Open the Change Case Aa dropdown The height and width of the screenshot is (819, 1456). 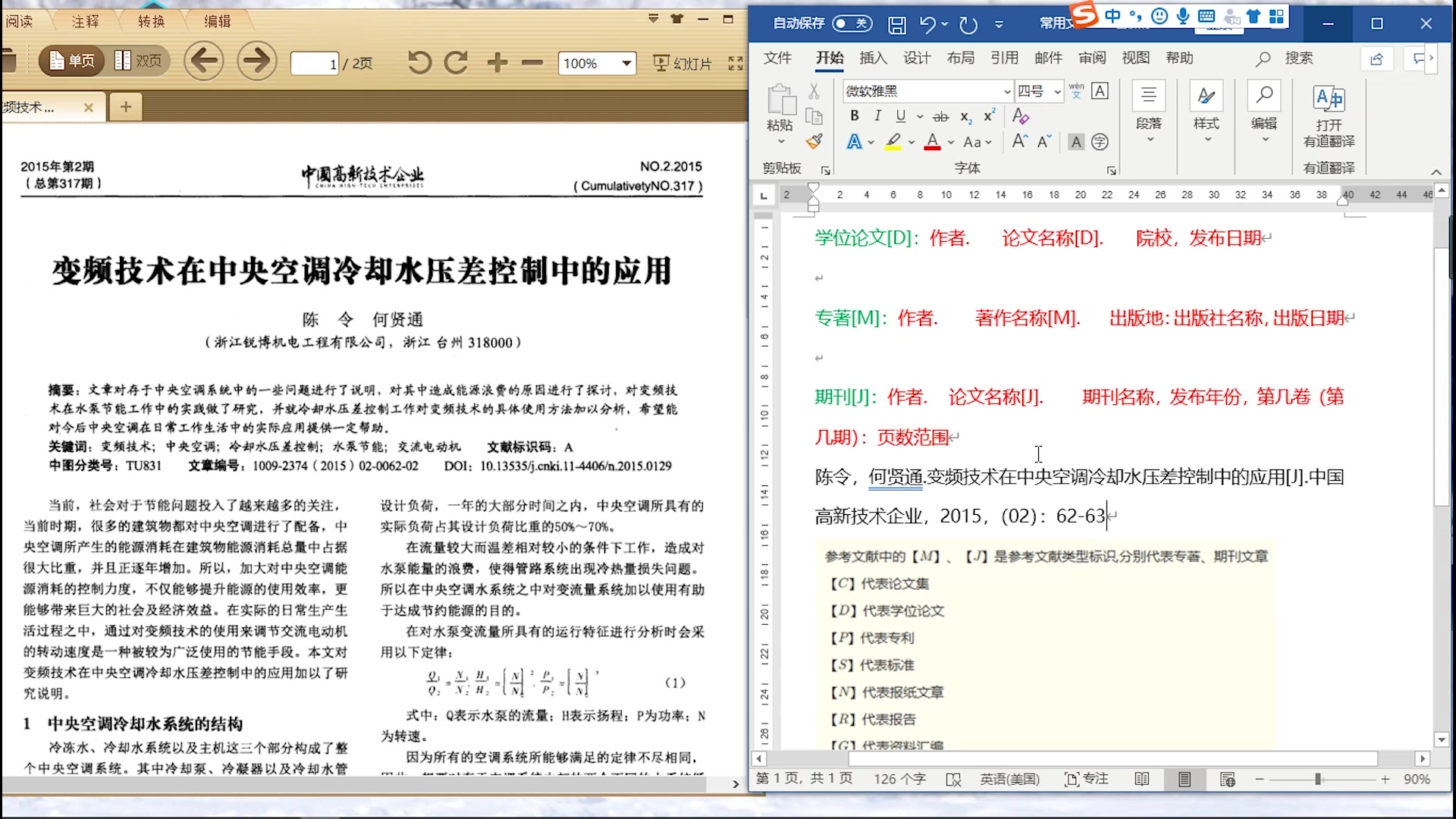(x=977, y=142)
